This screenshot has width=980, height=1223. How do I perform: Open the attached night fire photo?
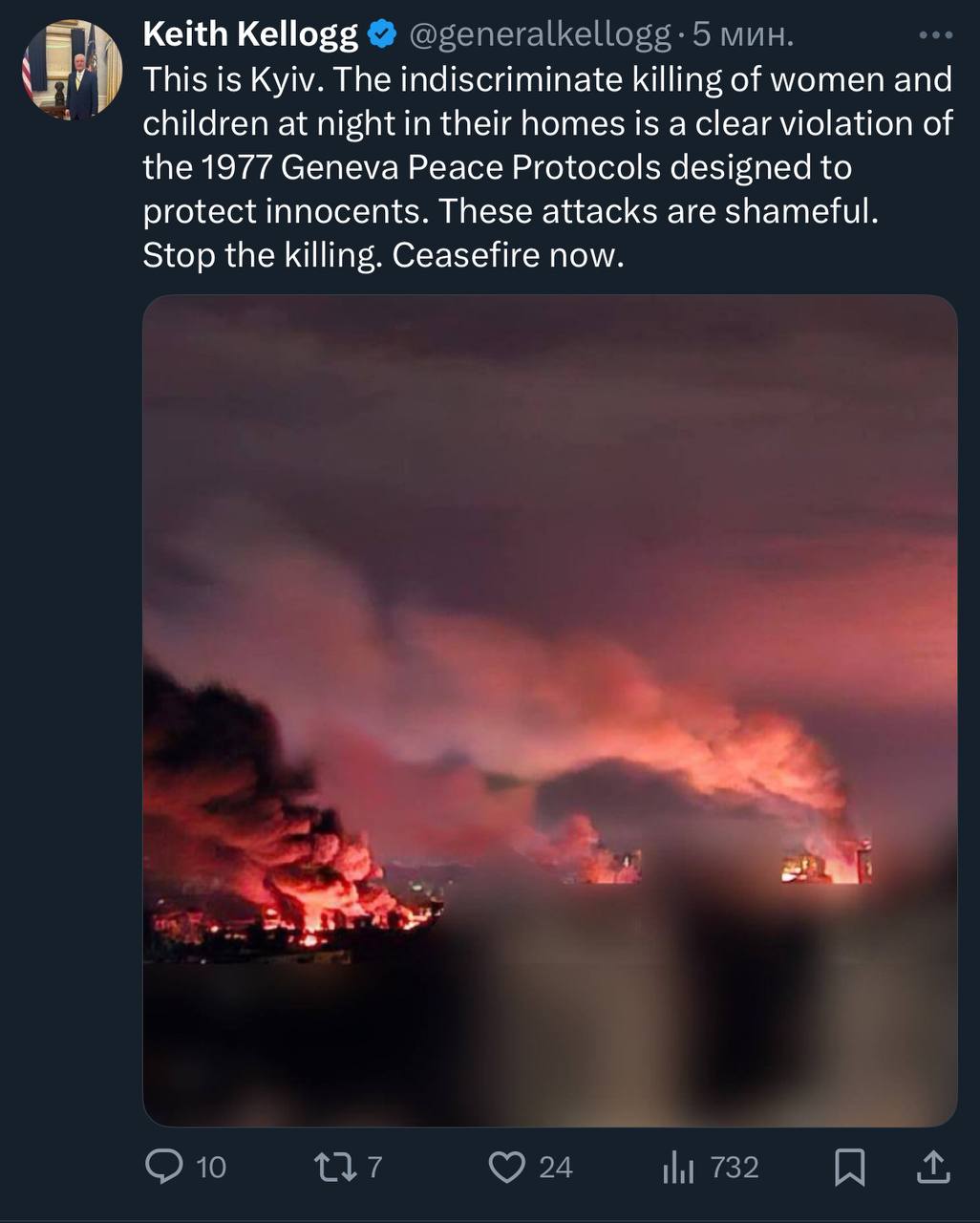click(x=549, y=710)
